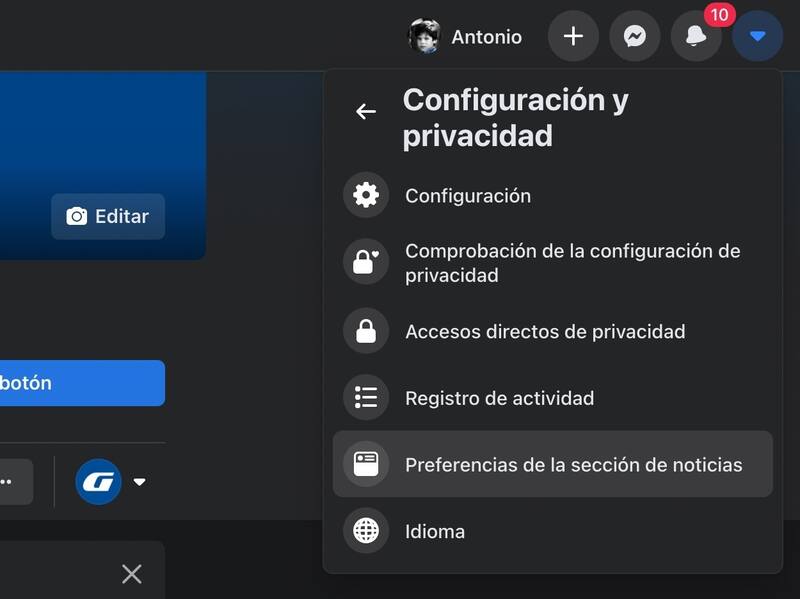Click the gear icon for Configuración
Viewport: 800px width, 599px height.
[x=366, y=196]
